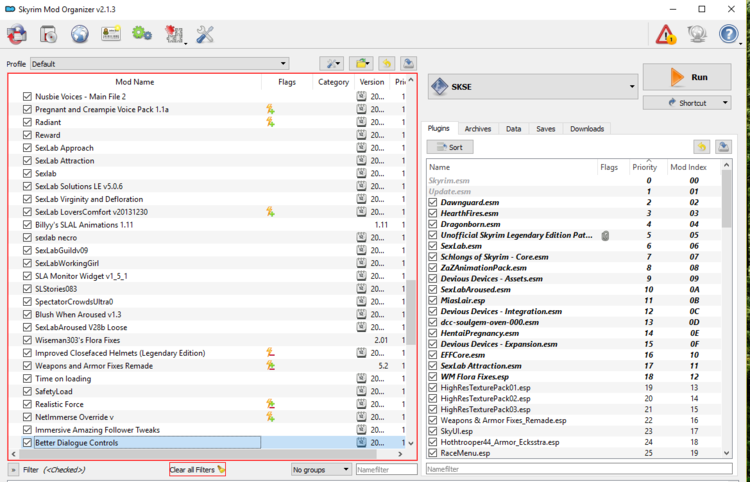Open the executables gears icon
Image resolution: width=750 pixels, height=482 pixels.
pos(142,33)
